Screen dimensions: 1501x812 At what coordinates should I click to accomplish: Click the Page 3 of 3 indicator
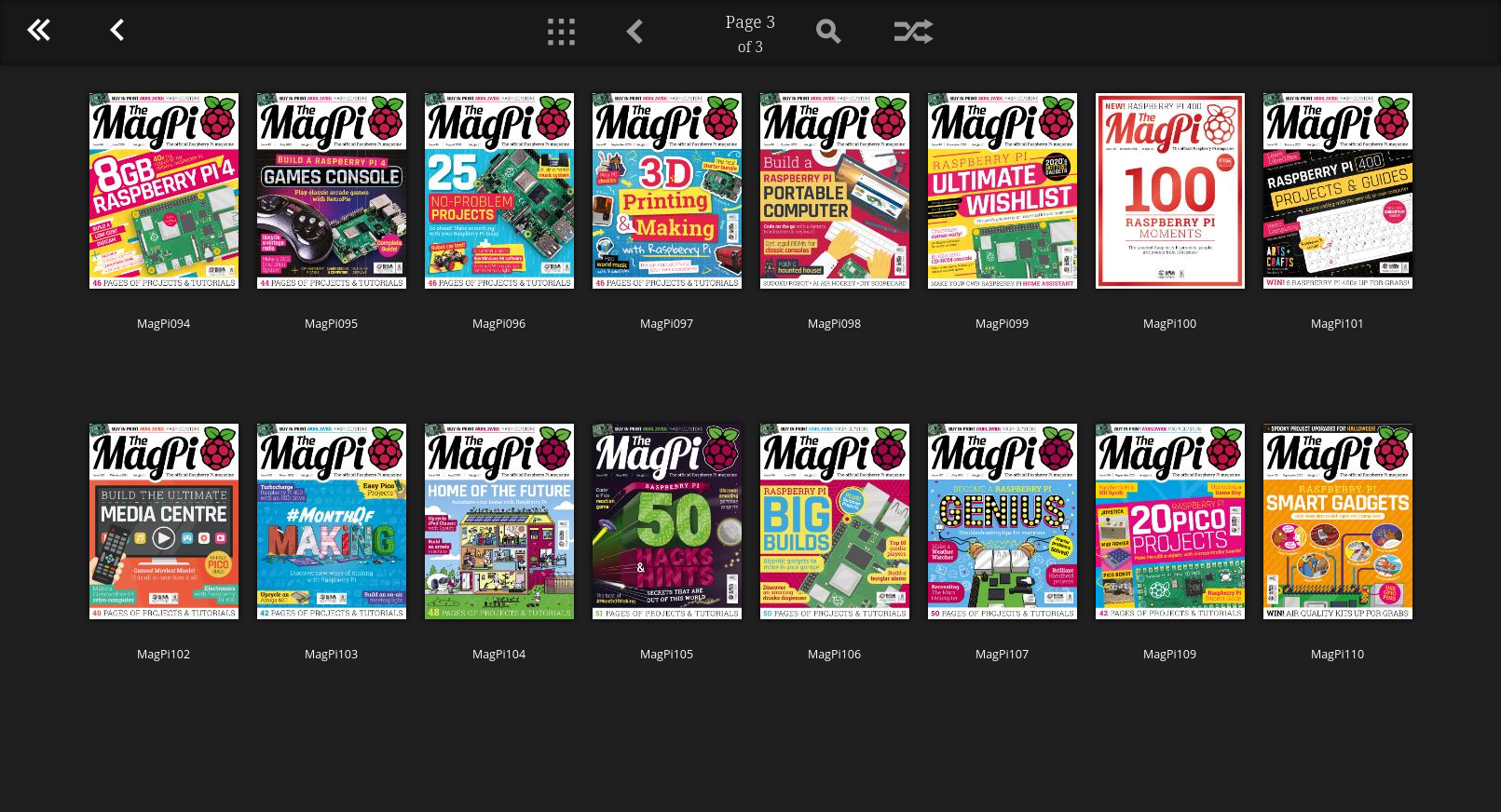(x=750, y=34)
